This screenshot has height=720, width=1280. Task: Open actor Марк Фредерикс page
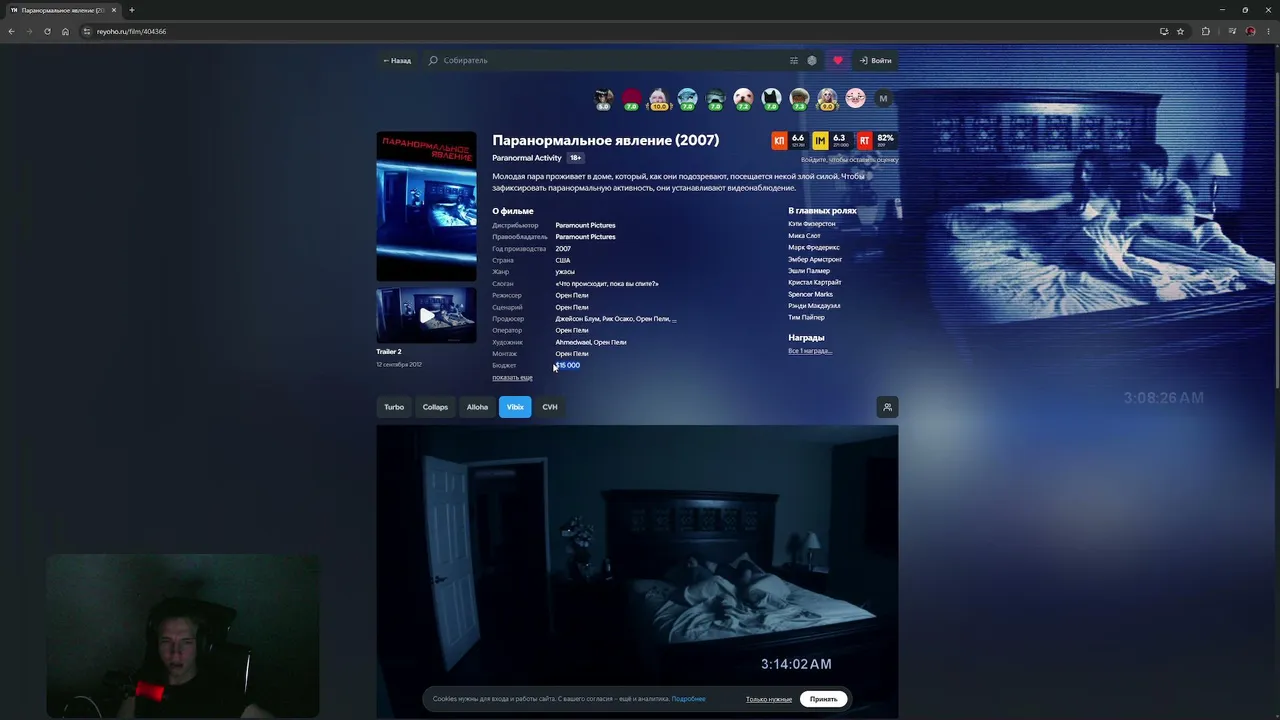pos(814,247)
